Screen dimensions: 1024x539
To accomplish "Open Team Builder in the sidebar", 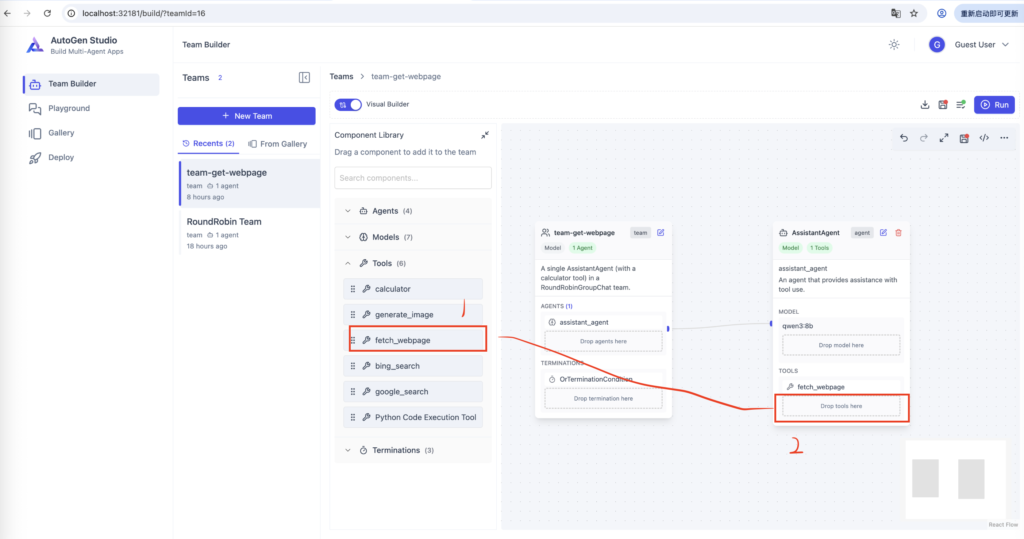I will (91, 84).
